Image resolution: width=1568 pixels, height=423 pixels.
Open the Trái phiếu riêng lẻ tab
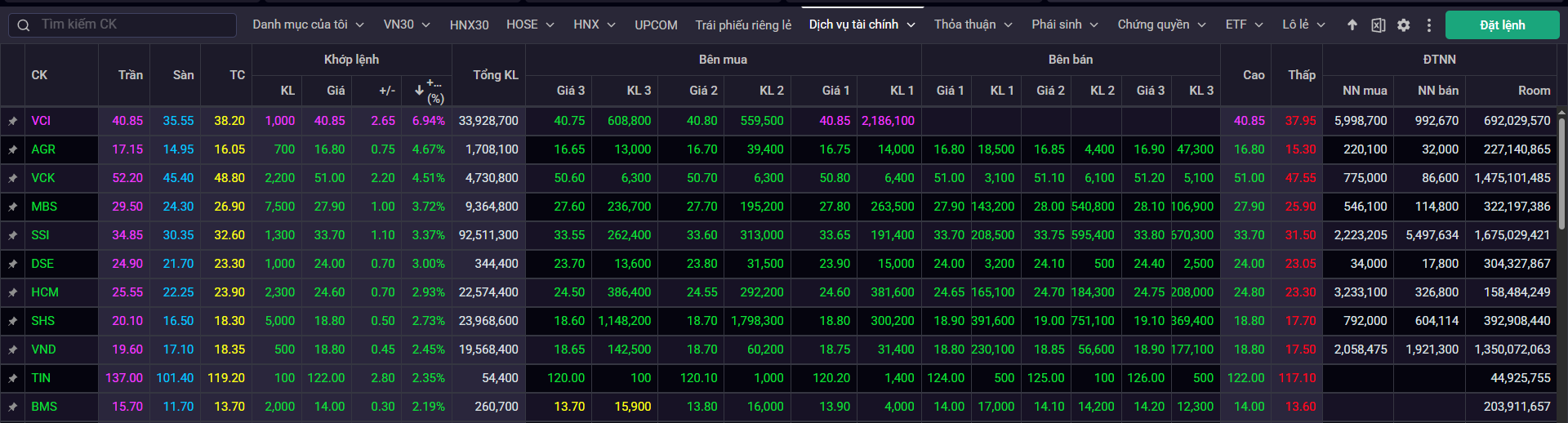pyautogui.click(x=743, y=25)
